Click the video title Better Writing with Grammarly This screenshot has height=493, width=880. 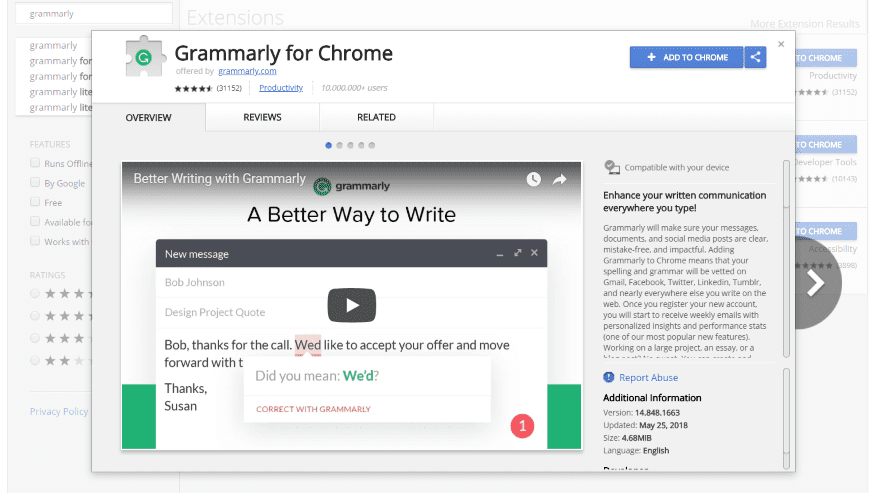tap(219, 179)
